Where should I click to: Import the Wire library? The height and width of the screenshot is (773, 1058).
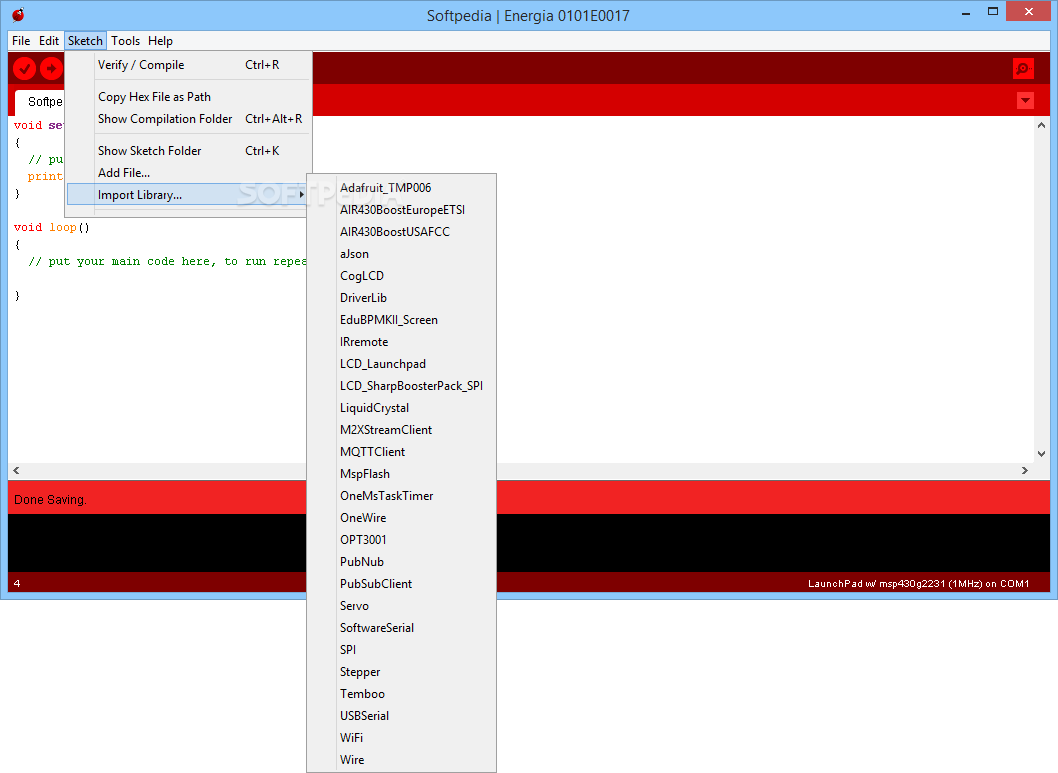pos(401,760)
